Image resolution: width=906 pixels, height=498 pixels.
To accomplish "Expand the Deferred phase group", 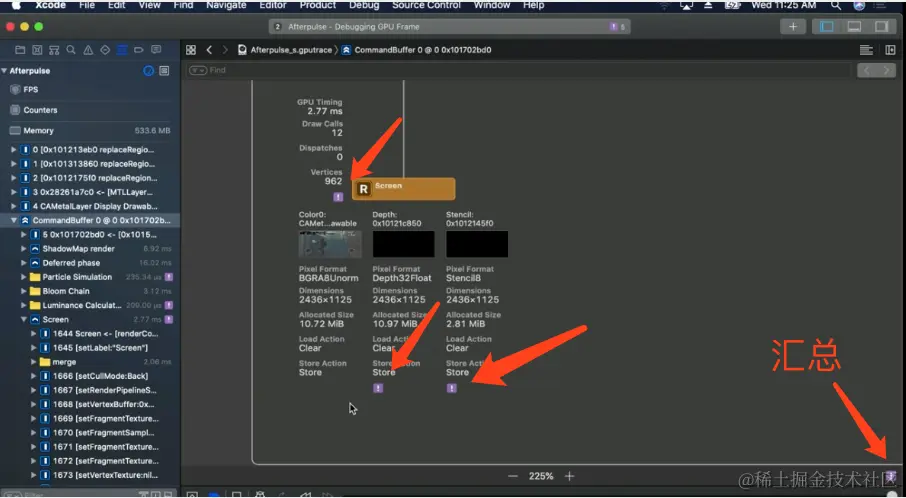I will click(24, 263).
